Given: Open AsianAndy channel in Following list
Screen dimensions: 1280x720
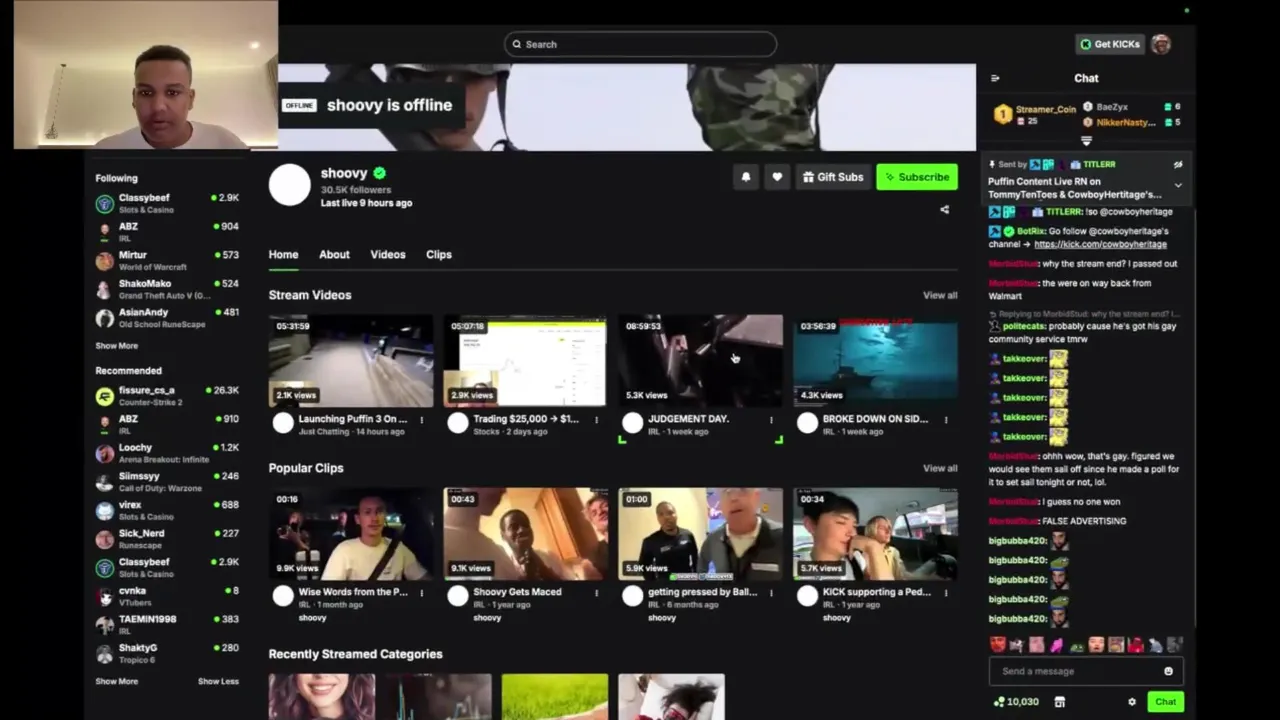Looking at the screenshot, I should click(x=167, y=318).
